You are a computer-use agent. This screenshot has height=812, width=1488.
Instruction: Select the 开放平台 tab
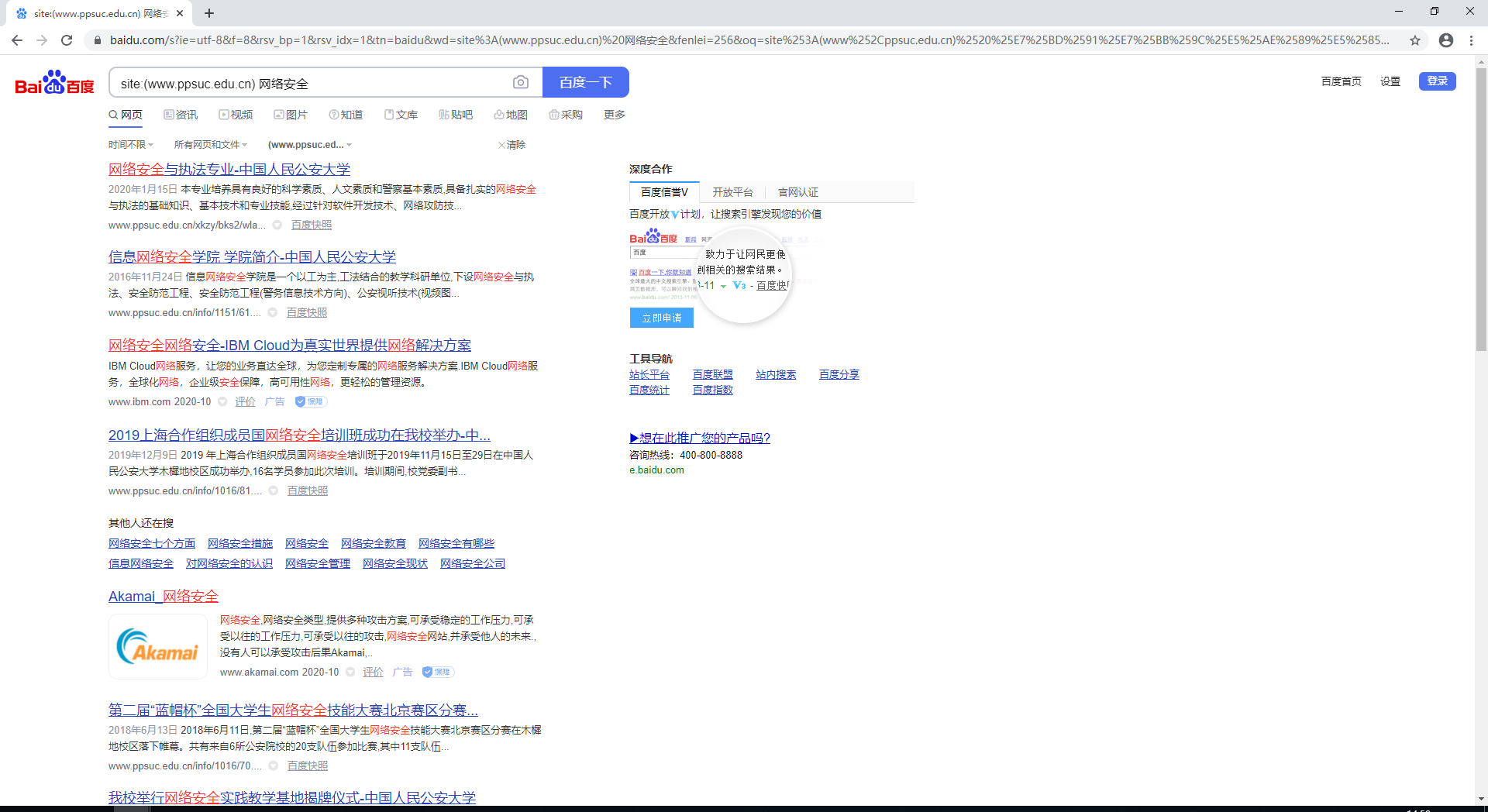732,192
